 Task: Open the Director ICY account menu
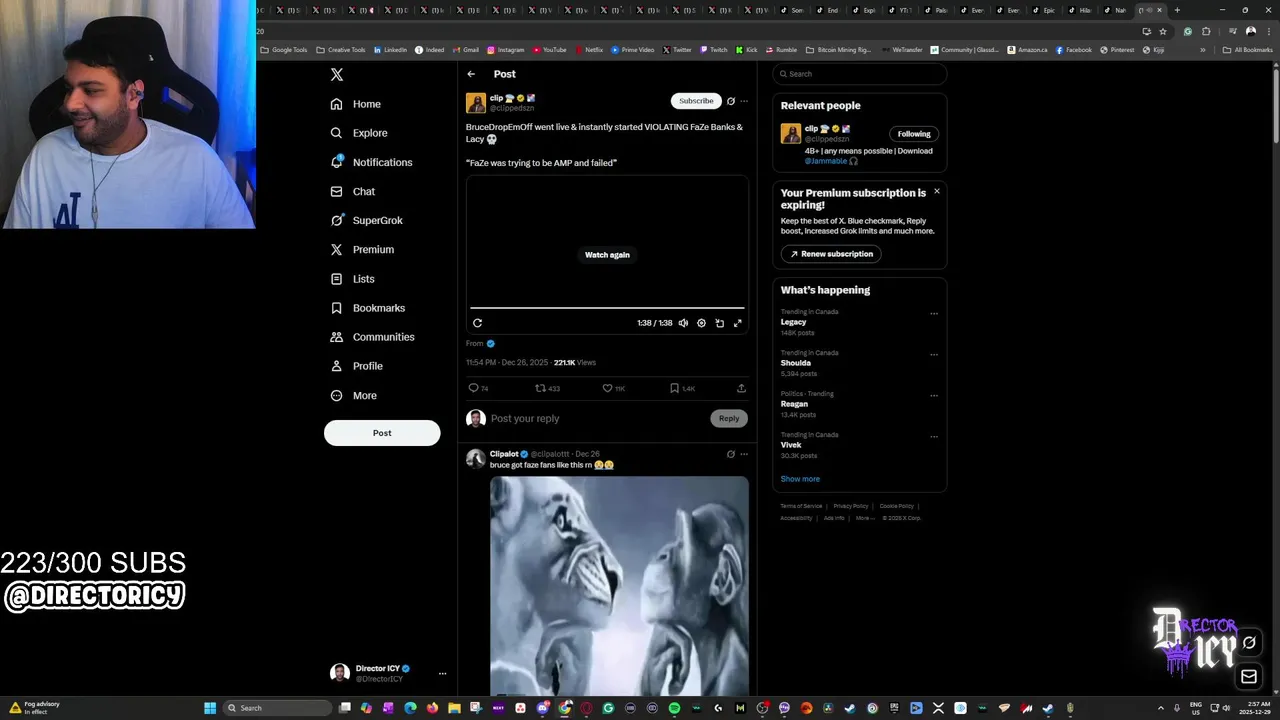point(389,673)
